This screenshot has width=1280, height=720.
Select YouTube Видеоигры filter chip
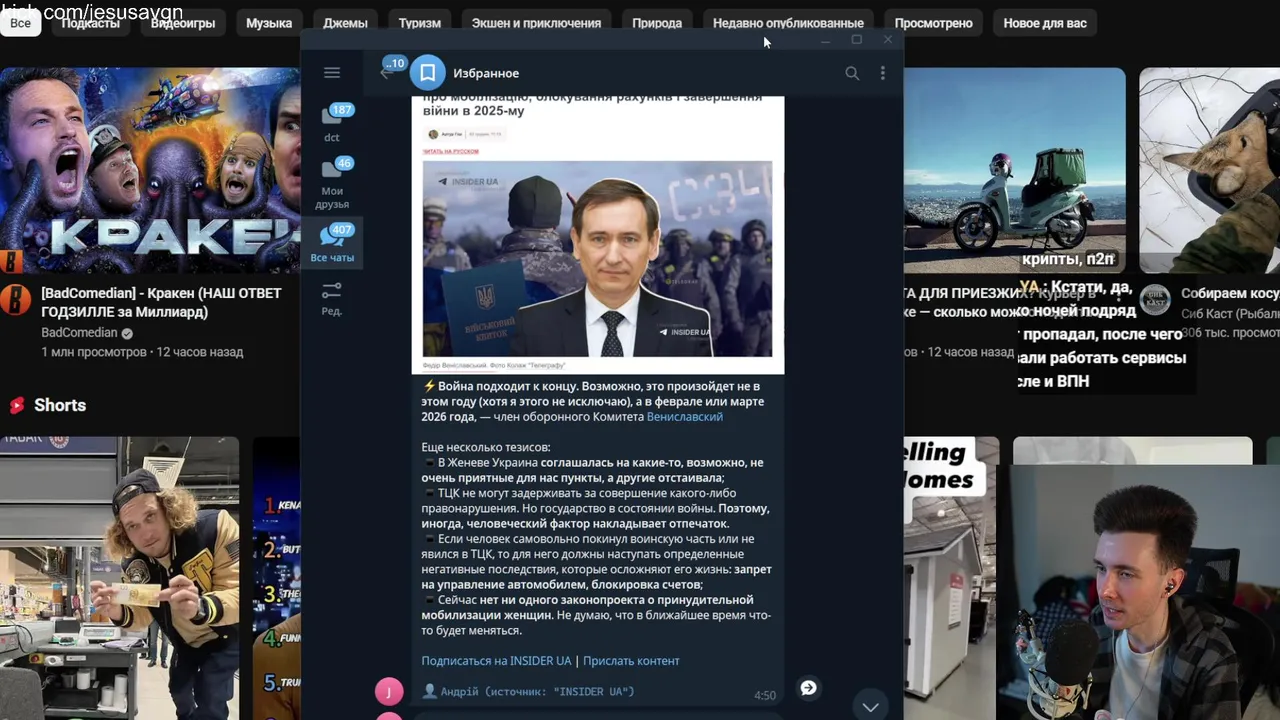point(183,23)
